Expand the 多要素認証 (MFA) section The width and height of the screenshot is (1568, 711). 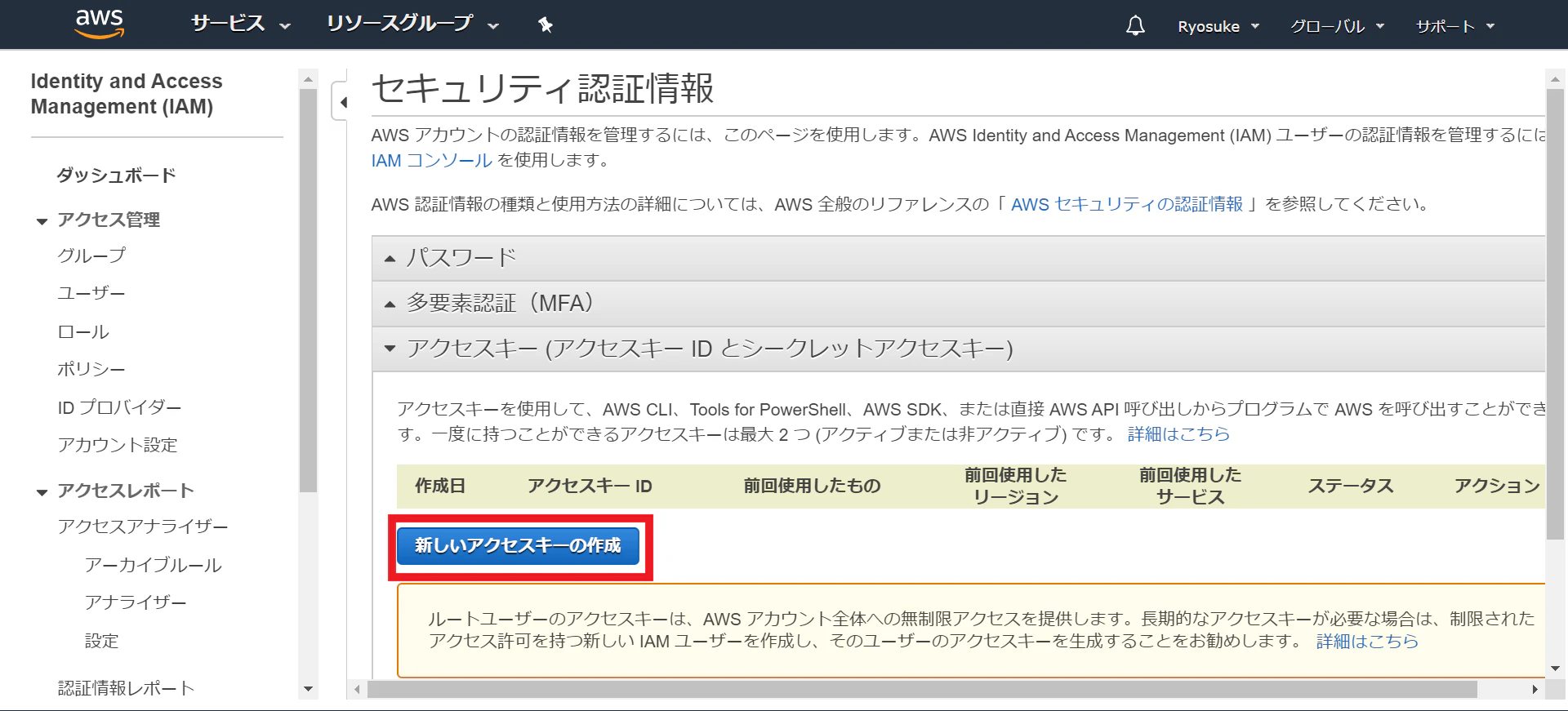pyautogui.click(x=958, y=304)
